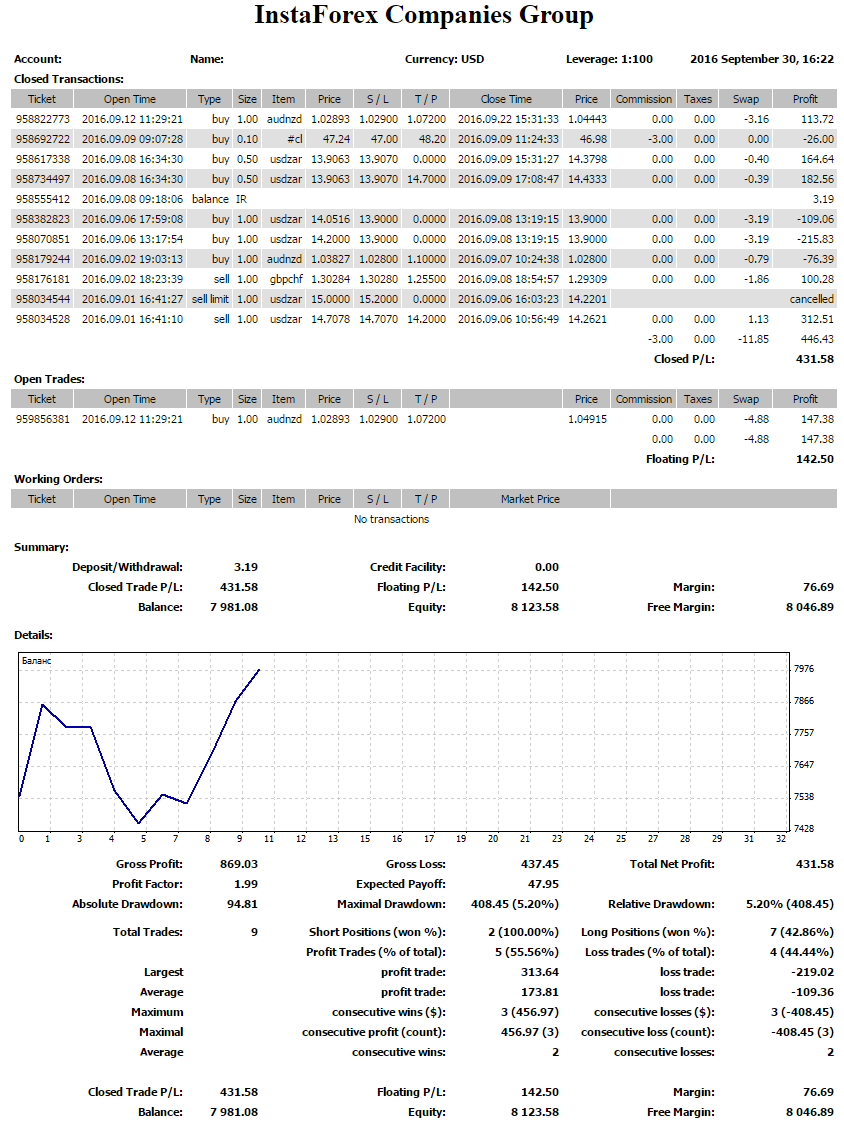Image resolution: width=844 pixels, height=1129 pixels.
Task: Select the profit value 113.72
Action: pyautogui.click(x=817, y=119)
